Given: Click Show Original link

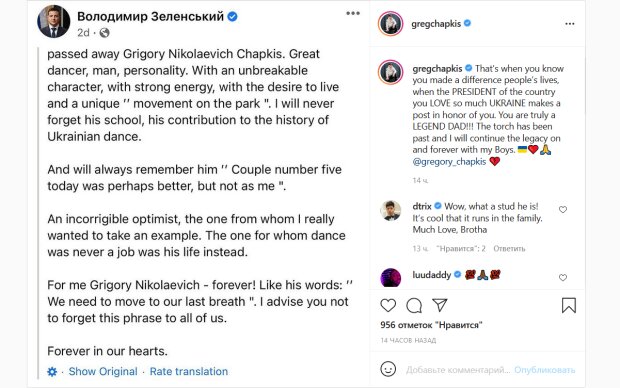Looking at the screenshot, I should point(103,371).
